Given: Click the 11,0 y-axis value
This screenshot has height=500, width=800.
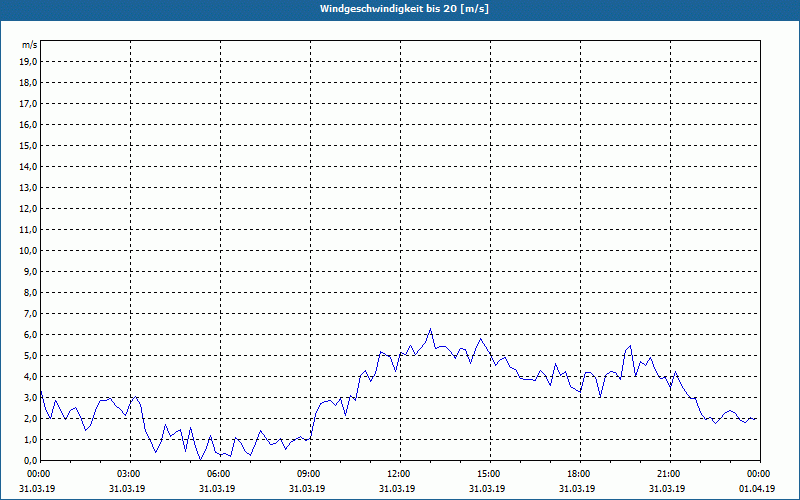Looking at the screenshot, I should pos(29,230).
